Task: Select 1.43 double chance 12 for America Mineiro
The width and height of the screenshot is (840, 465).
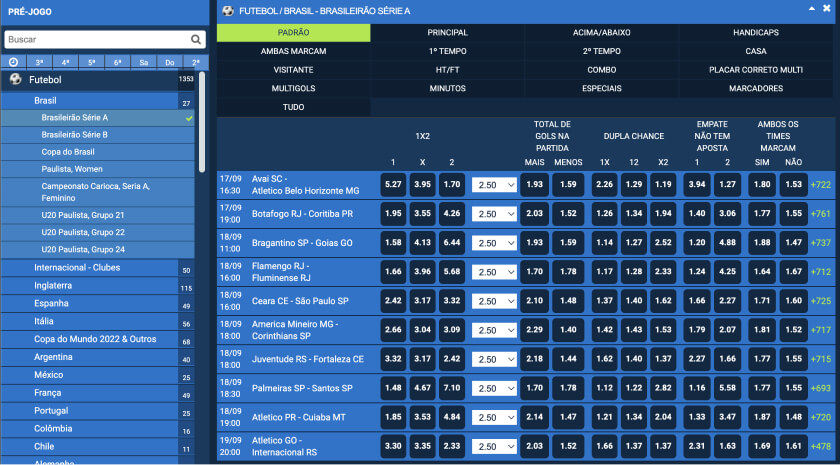Action: [634, 330]
